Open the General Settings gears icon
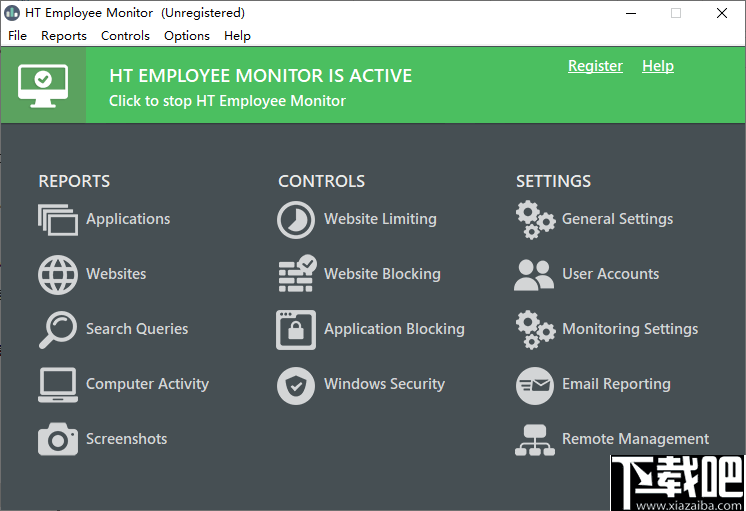This screenshot has width=746, height=511. click(x=535, y=219)
